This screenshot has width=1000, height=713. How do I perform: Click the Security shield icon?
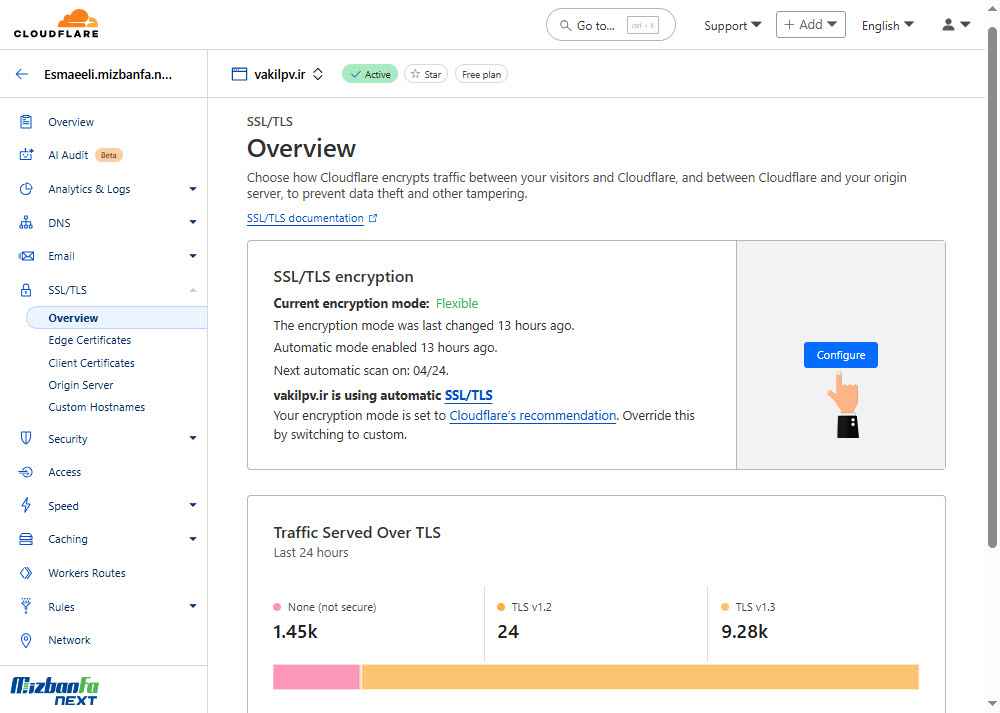(x=26, y=438)
